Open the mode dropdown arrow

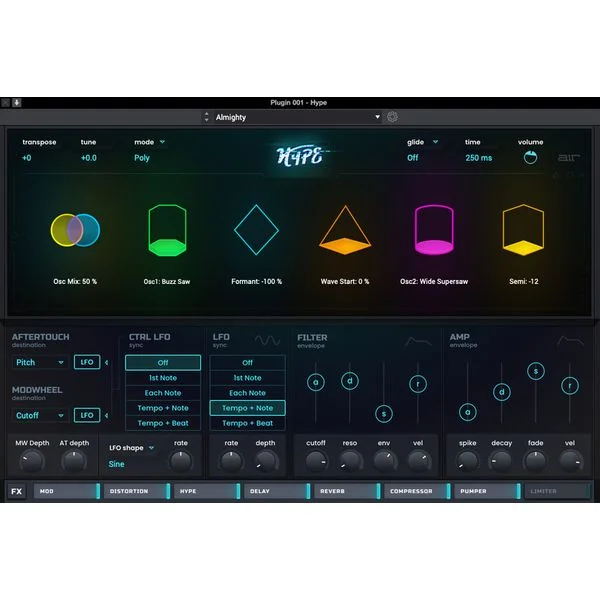click(x=162, y=142)
